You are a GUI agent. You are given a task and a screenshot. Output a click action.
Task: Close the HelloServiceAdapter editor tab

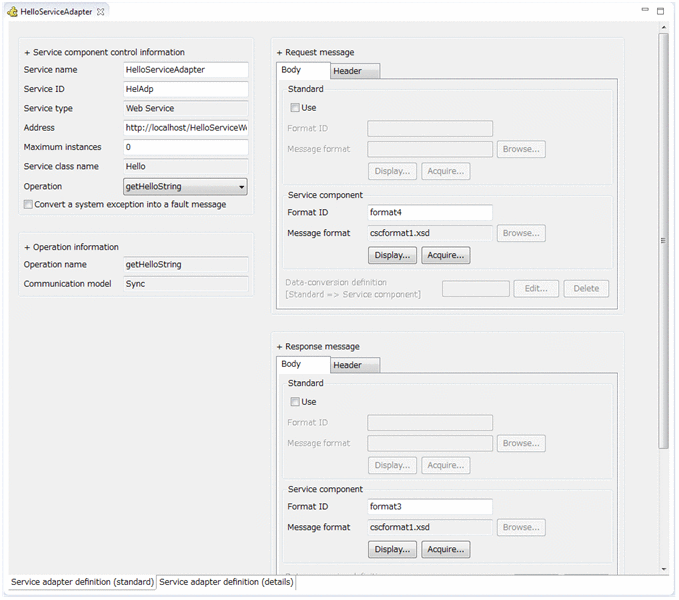[x=100, y=12]
